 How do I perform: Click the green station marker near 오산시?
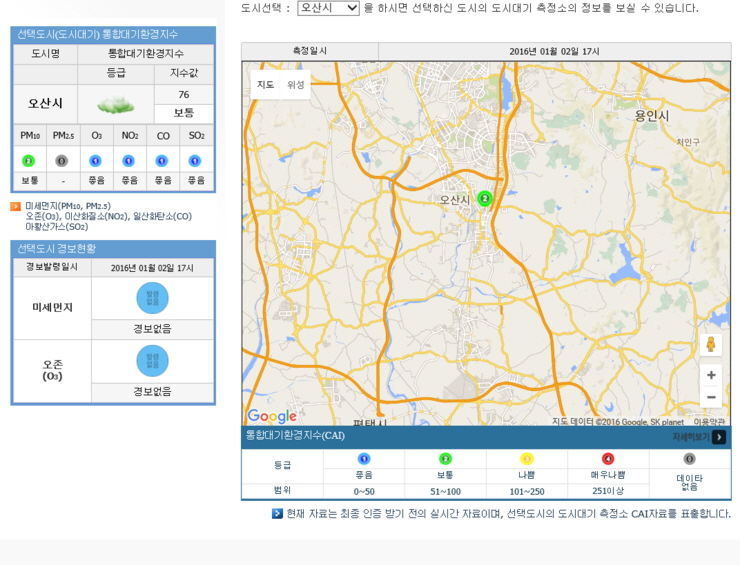pyautogui.click(x=485, y=199)
